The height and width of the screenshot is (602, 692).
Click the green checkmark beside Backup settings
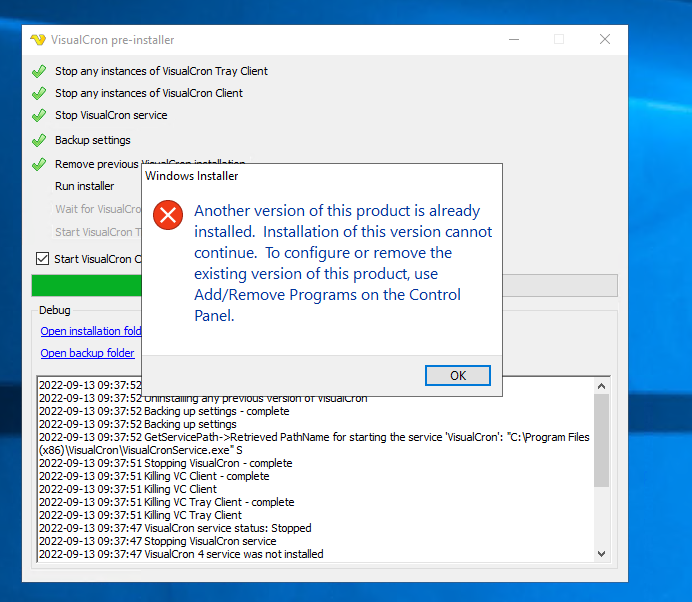pos(39,141)
